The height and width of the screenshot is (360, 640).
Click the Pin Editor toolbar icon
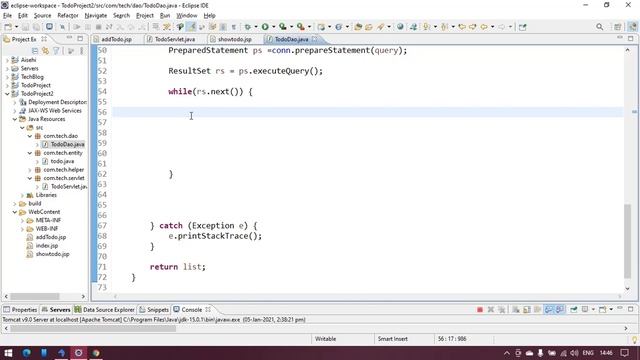tap(522, 27)
